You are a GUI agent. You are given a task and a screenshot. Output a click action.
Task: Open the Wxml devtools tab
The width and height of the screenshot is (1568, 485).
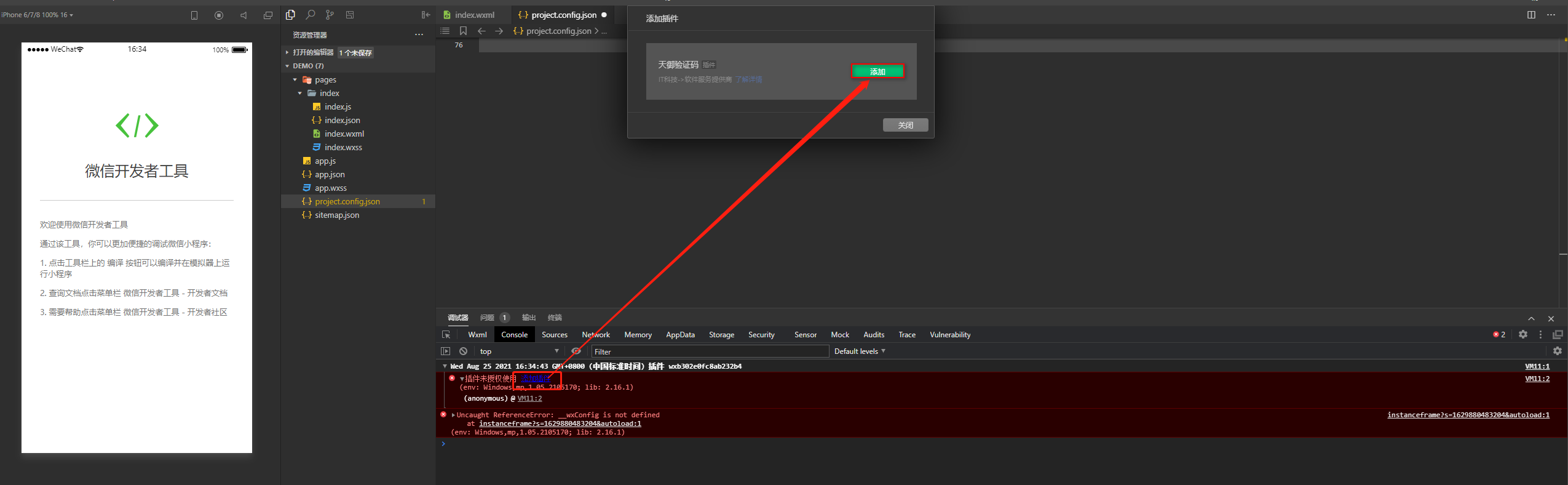[477, 335]
